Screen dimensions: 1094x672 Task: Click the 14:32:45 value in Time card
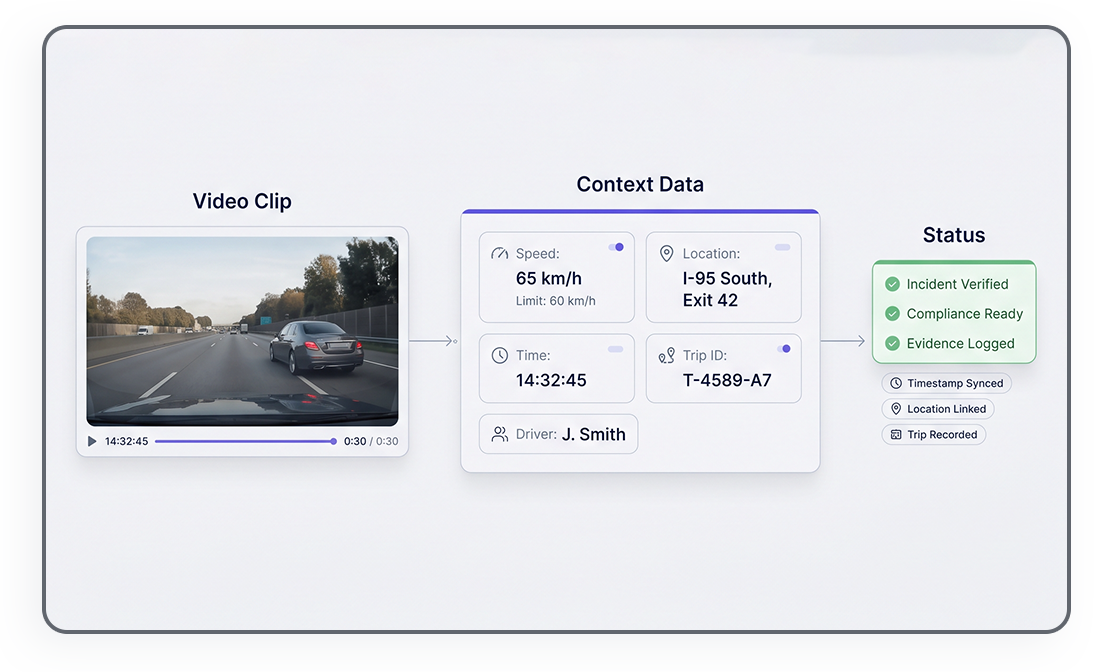(551, 380)
